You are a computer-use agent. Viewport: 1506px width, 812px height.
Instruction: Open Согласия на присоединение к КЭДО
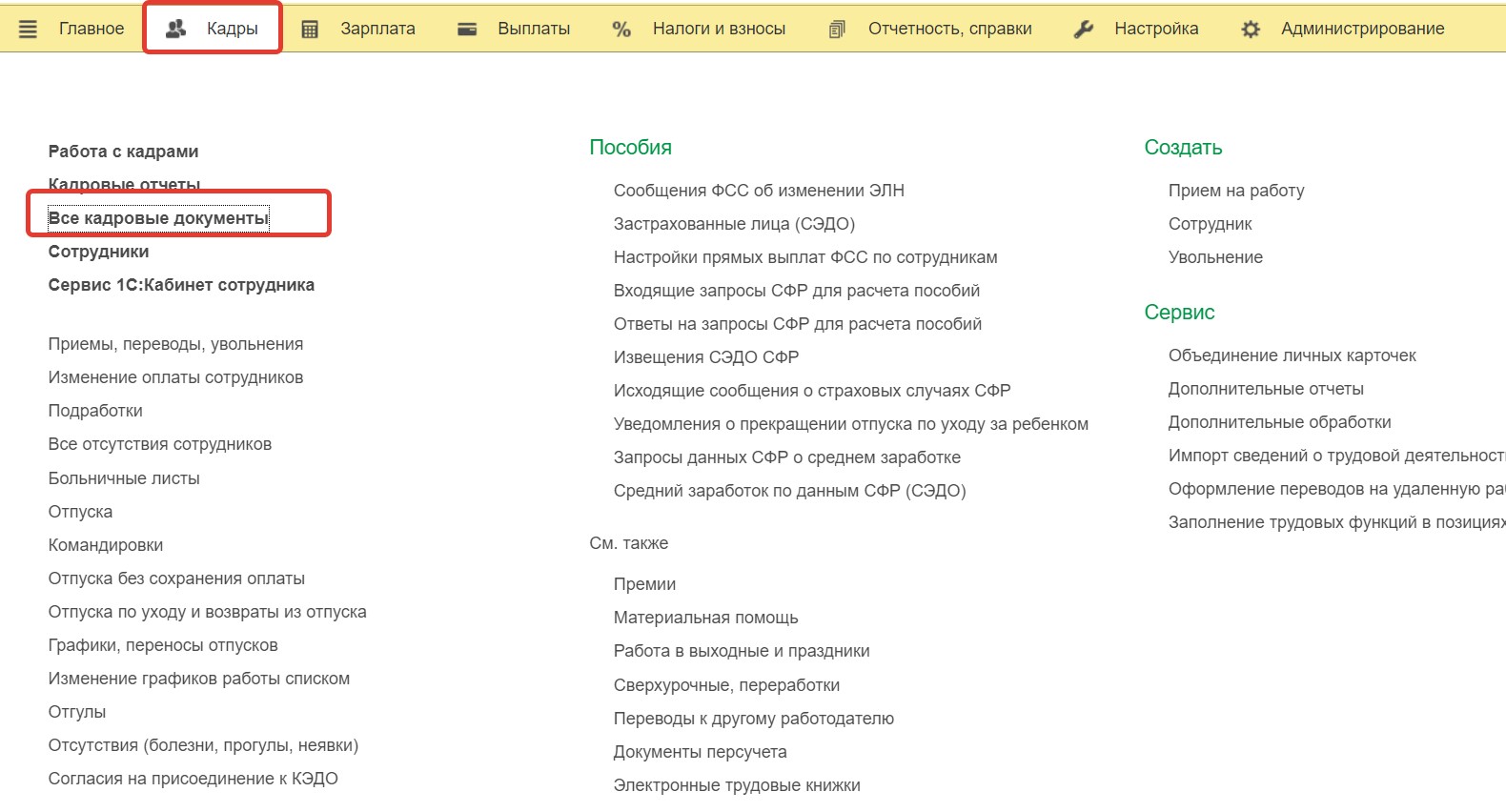[x=193, y=779]
